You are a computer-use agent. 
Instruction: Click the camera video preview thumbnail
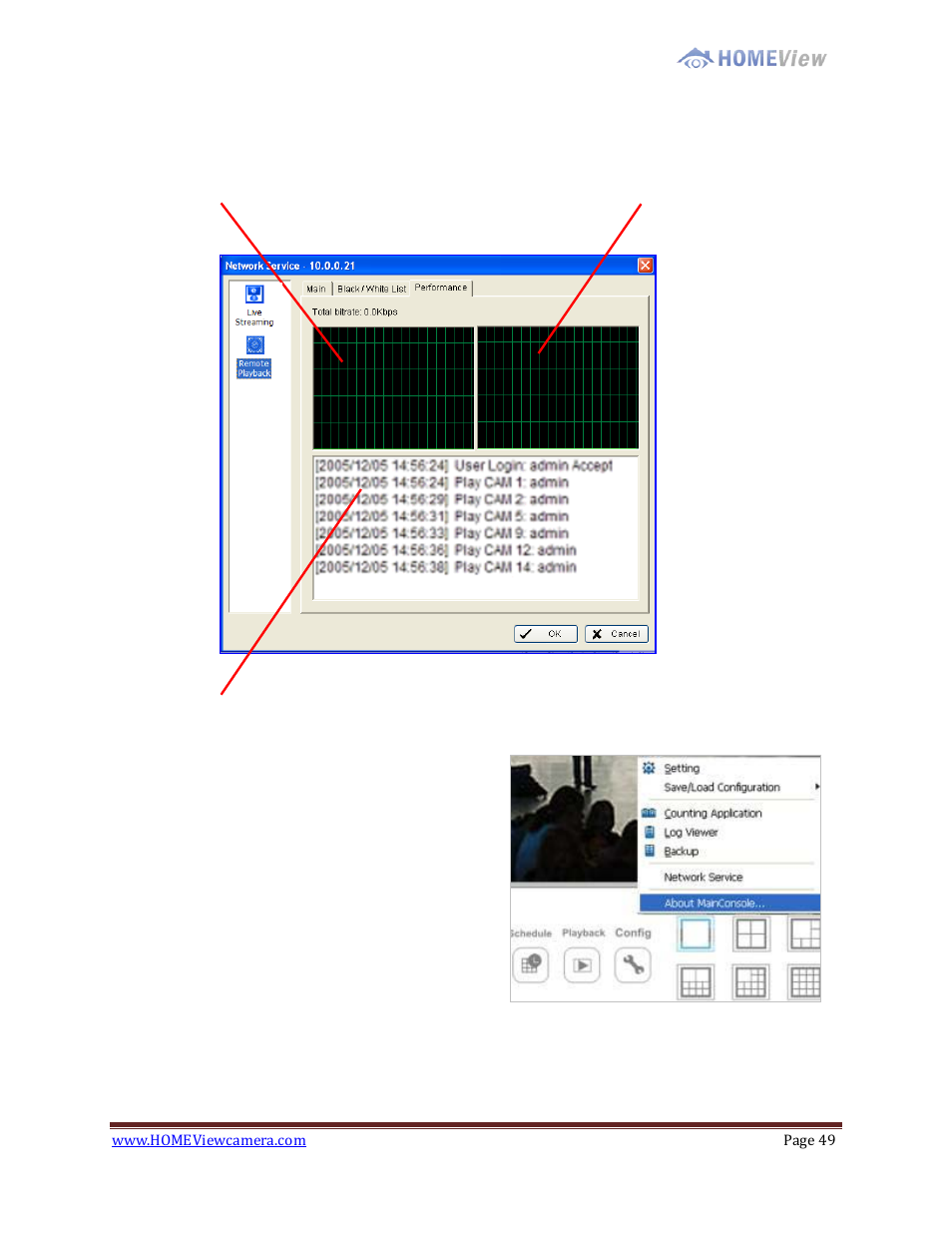coord(574,820)
